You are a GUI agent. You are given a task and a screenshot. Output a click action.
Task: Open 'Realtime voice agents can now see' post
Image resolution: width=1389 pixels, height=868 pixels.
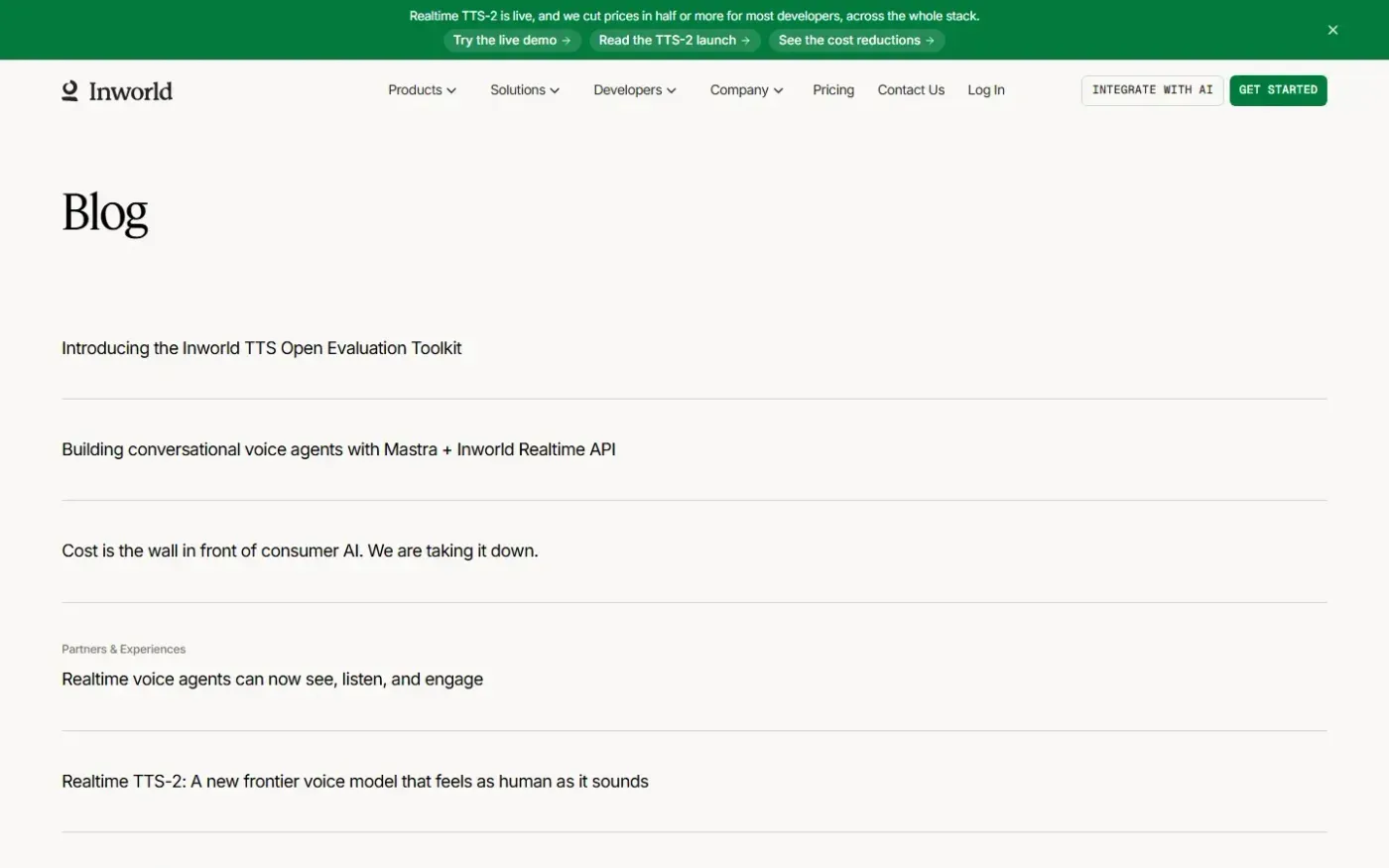[273, 680]
